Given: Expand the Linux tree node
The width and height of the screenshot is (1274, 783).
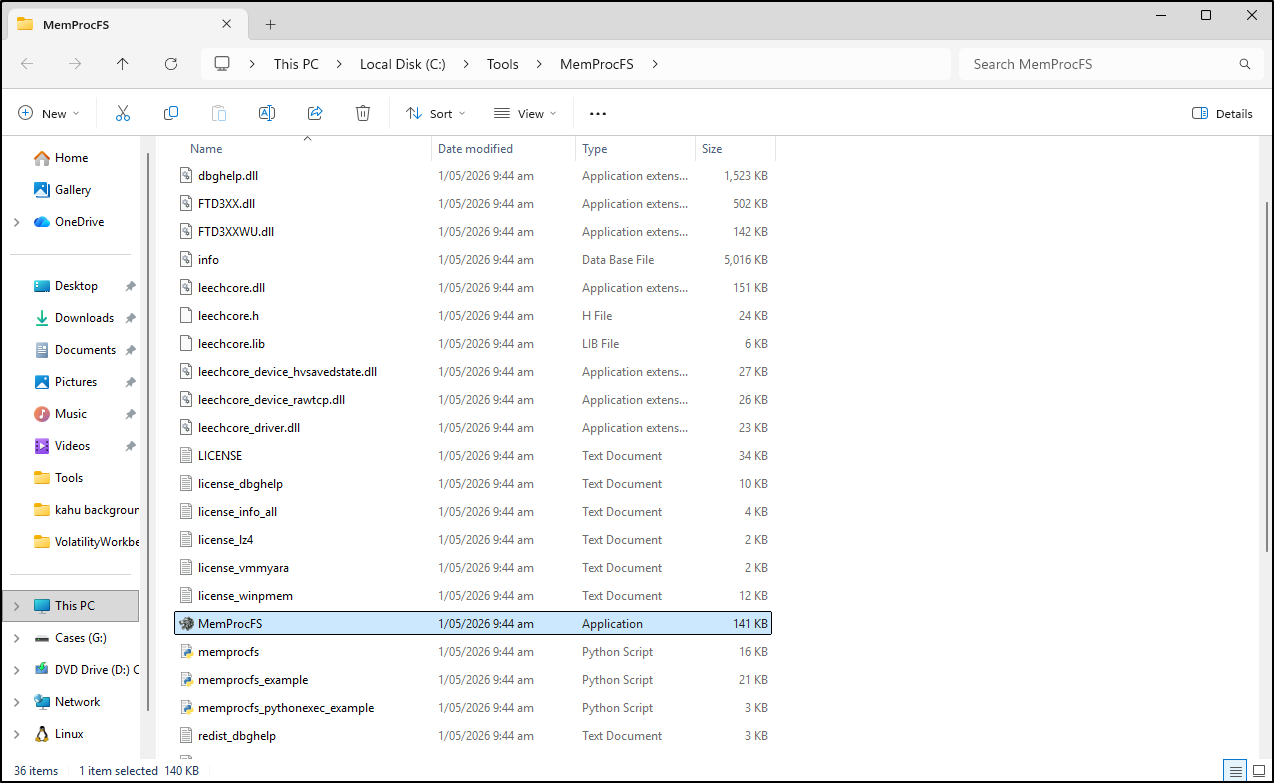Looking at the screenshot, I should (x=17, y=734).
